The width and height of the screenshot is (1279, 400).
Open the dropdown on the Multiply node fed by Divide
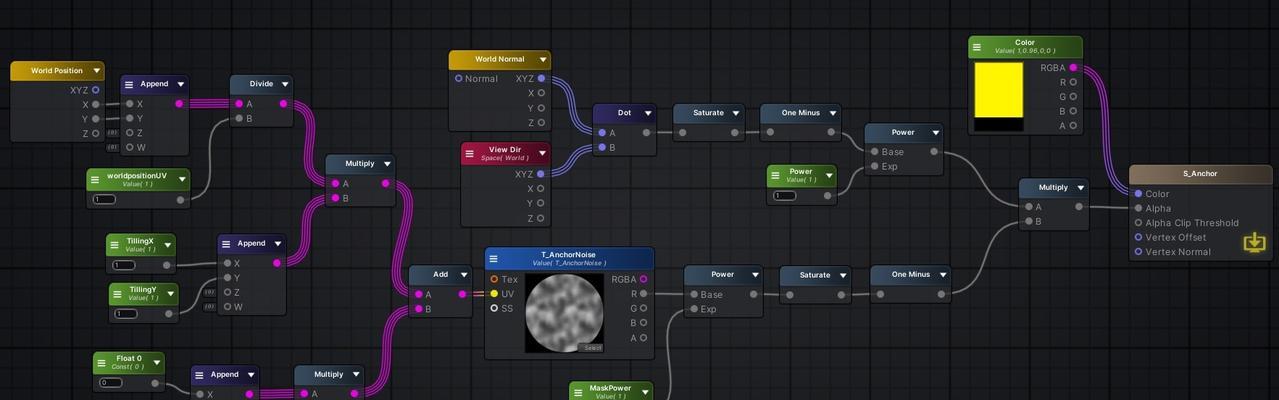tap(387, 163)
